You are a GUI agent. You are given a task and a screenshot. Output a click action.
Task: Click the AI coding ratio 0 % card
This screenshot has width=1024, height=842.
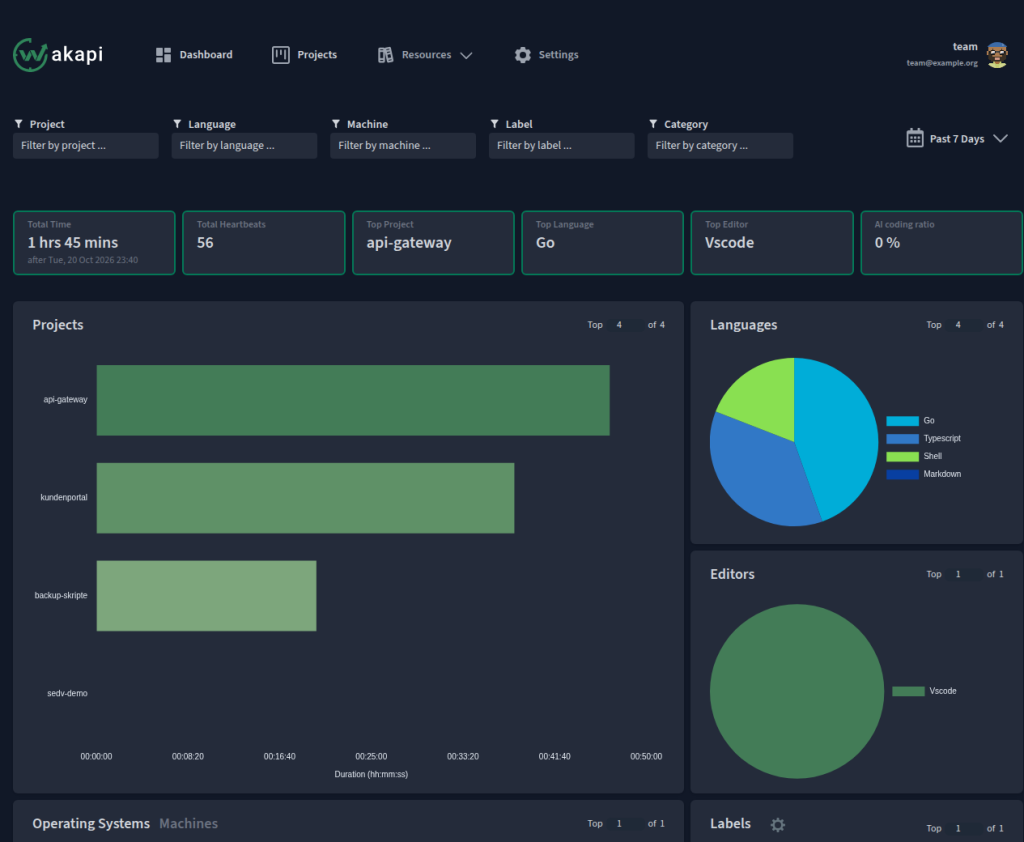point(941,243)
